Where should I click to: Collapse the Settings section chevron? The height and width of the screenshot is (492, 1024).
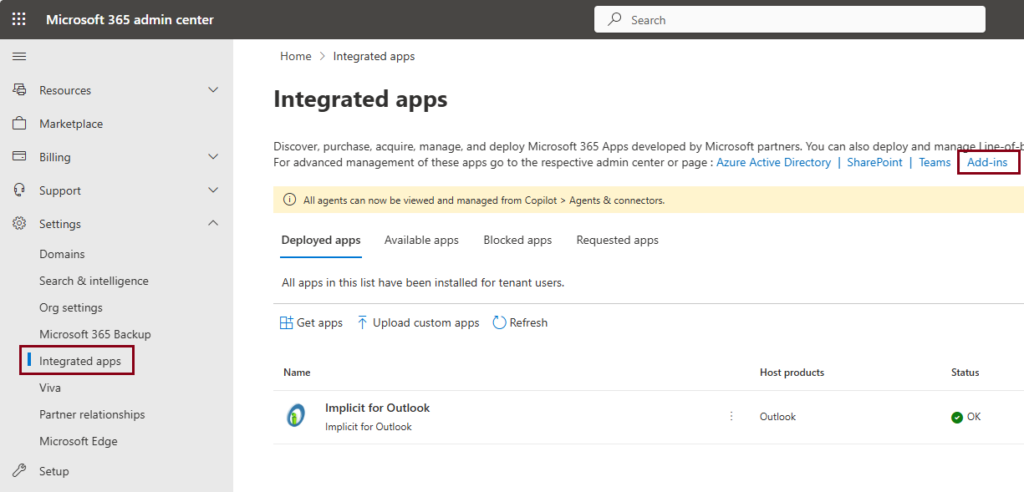[213, 223]
